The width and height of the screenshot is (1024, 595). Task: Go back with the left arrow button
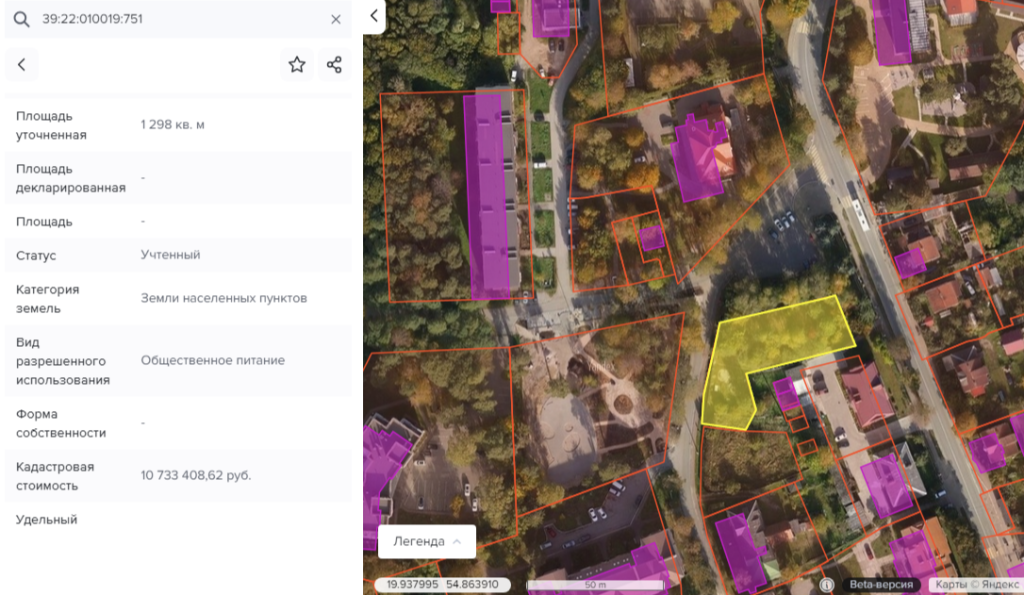[x=22, y=64]
